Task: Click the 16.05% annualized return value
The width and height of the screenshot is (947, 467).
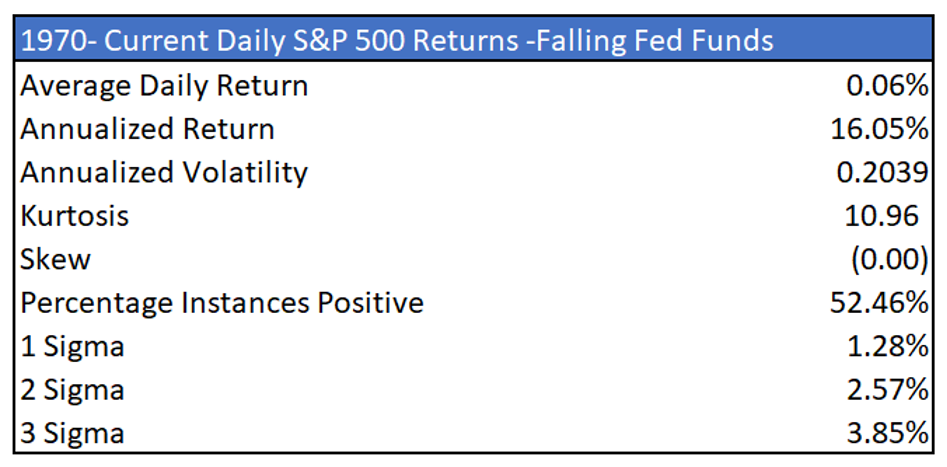Action: 879,129
